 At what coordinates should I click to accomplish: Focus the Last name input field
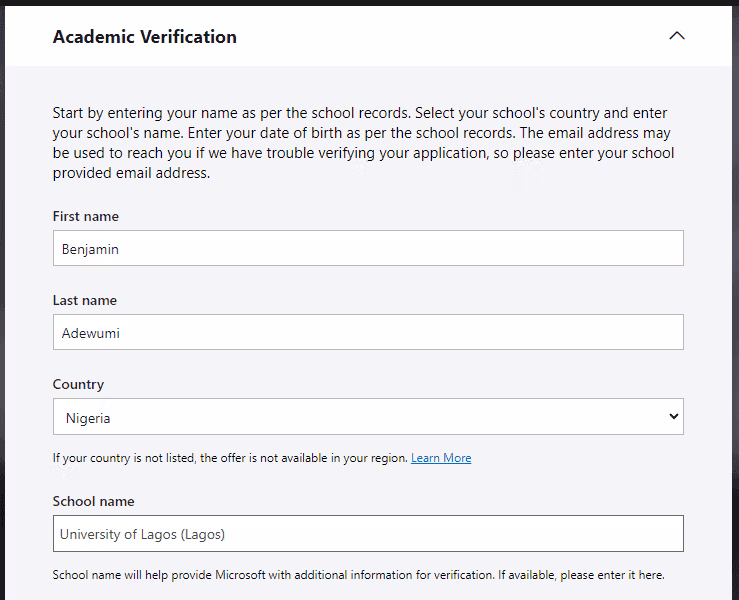[x=368, y=333]
